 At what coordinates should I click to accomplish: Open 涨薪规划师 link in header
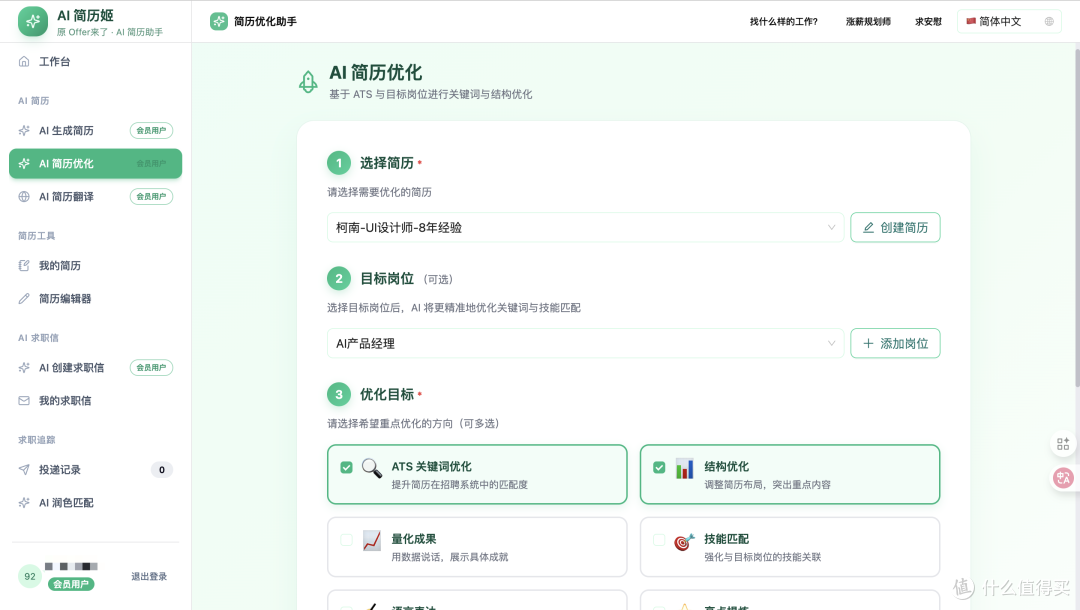[868, 21]
